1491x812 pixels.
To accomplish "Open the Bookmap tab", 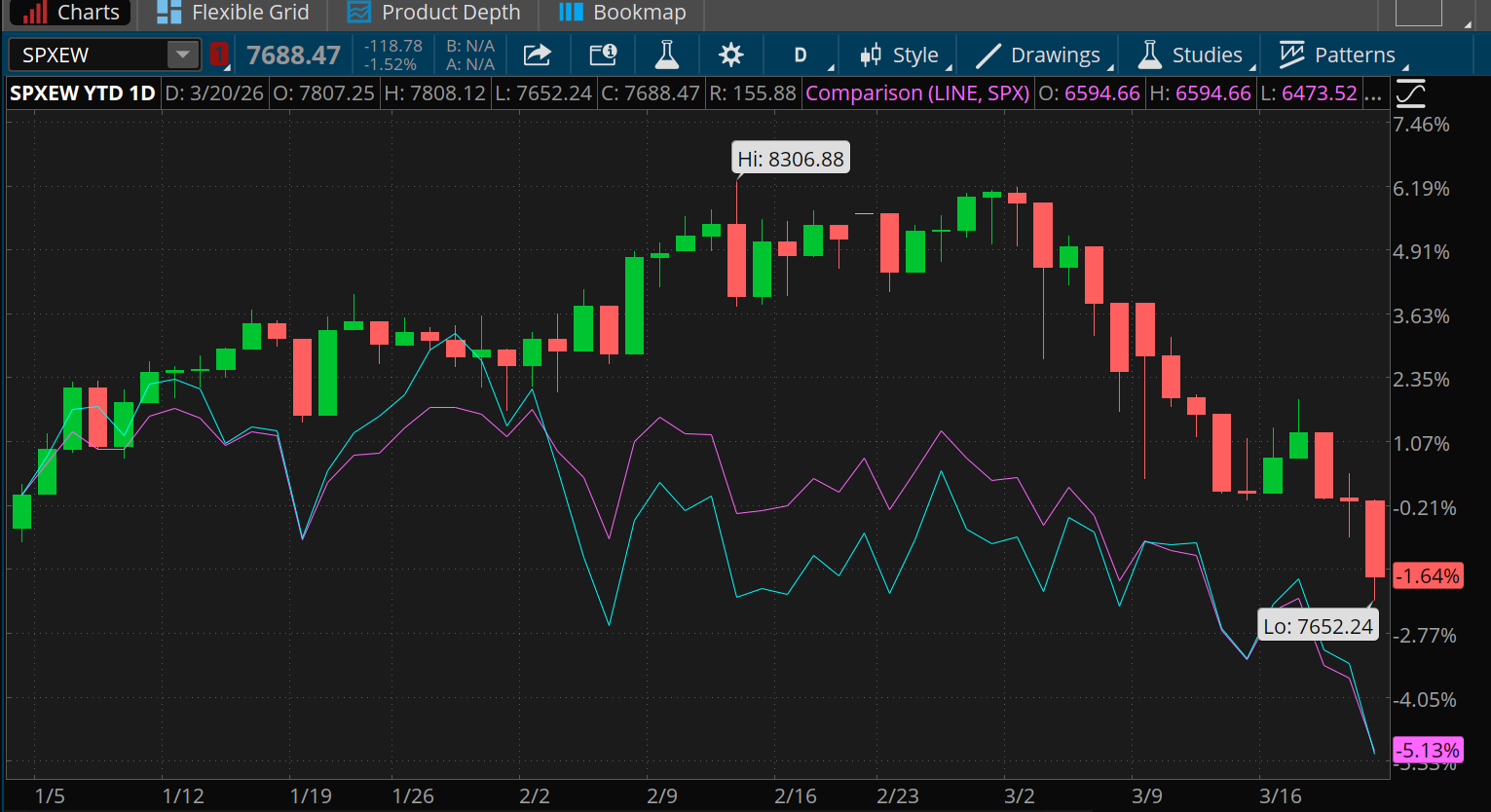I will coord(622,13).
